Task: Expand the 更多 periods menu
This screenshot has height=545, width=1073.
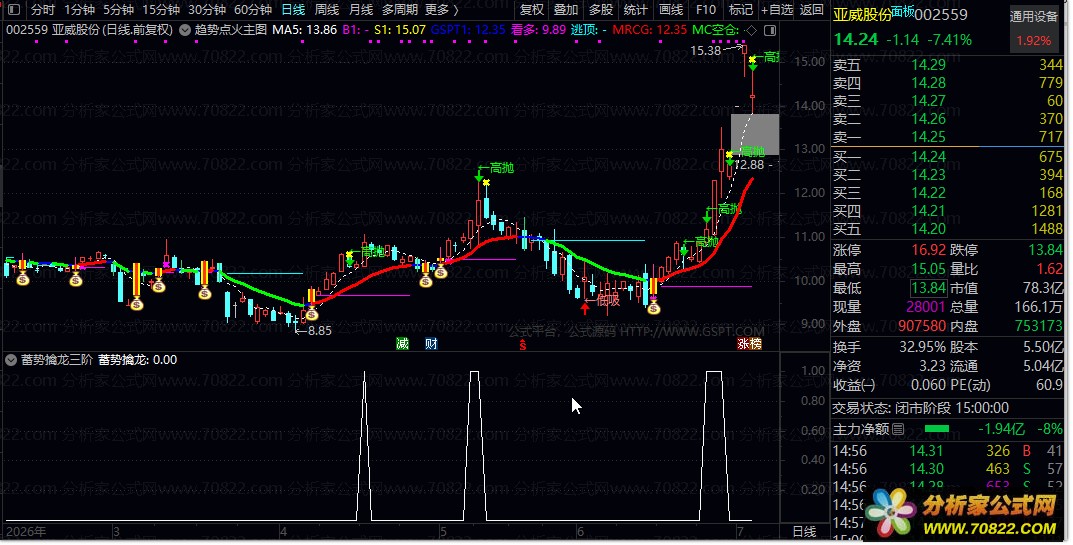Action: click(441, 10)
